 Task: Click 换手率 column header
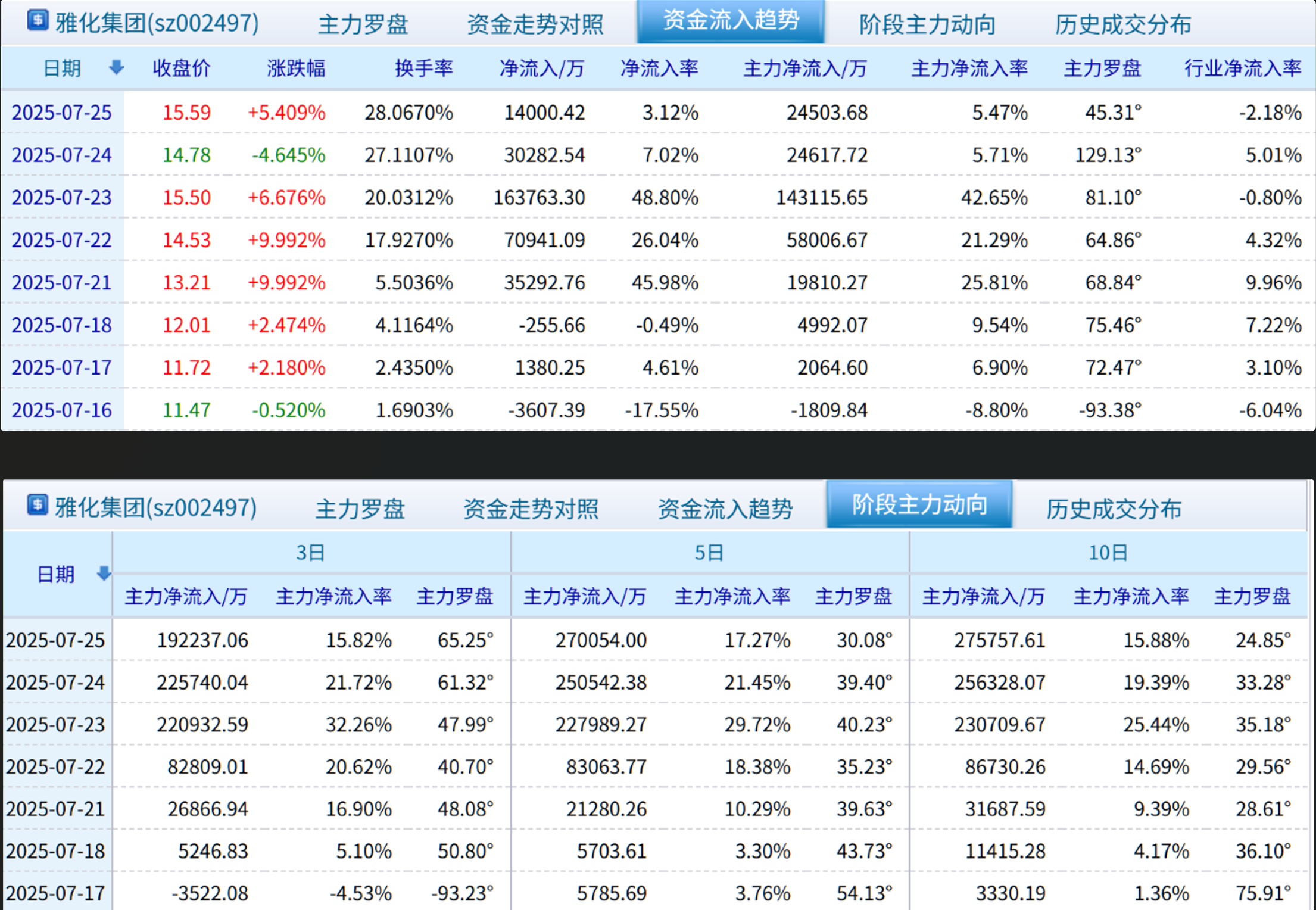423,68
